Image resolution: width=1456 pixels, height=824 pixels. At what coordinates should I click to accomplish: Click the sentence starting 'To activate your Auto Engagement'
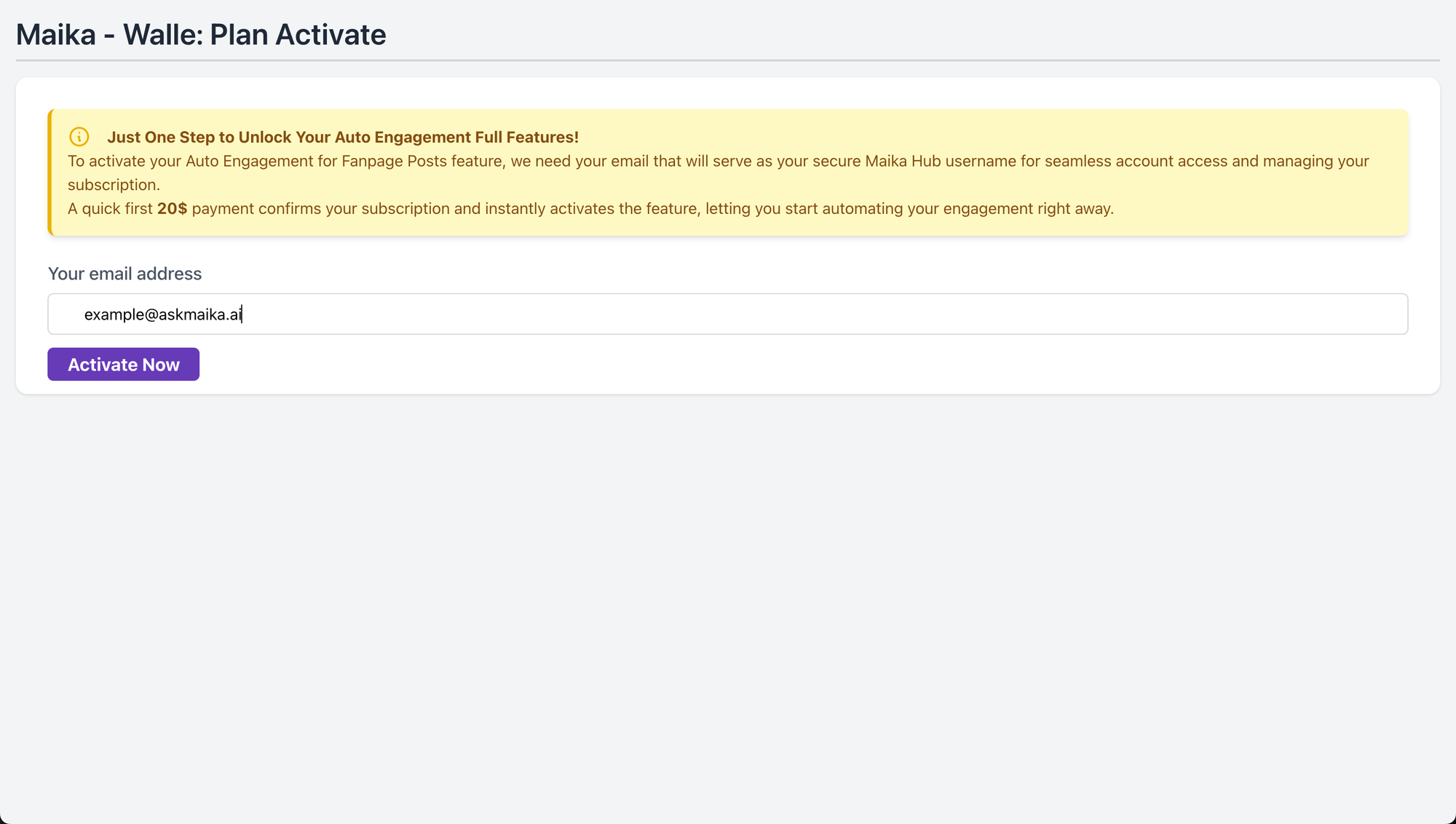pos(718,173)
